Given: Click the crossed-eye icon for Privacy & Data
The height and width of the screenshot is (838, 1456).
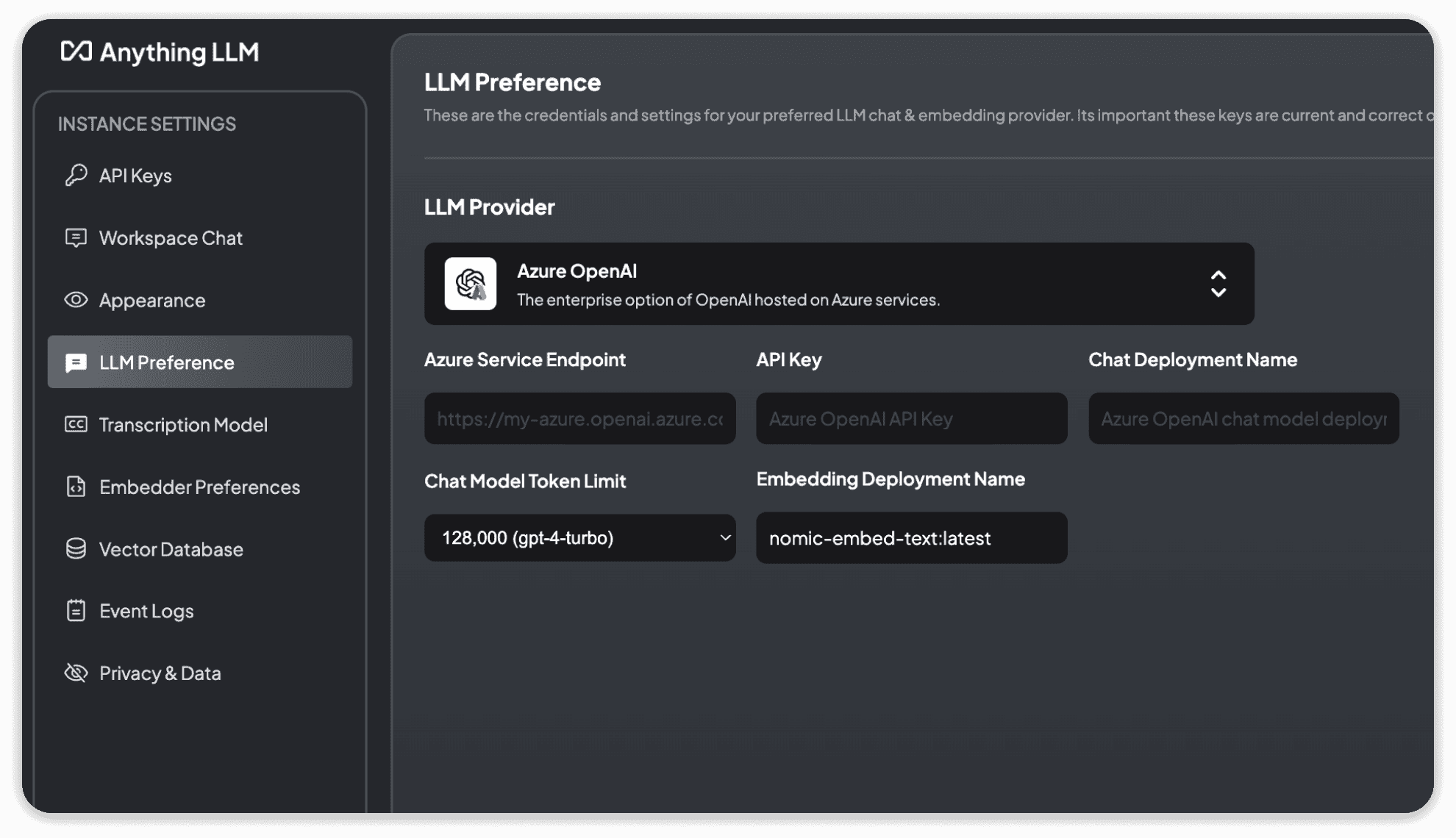Looking at the screenshot, I should tap(76, 673).
